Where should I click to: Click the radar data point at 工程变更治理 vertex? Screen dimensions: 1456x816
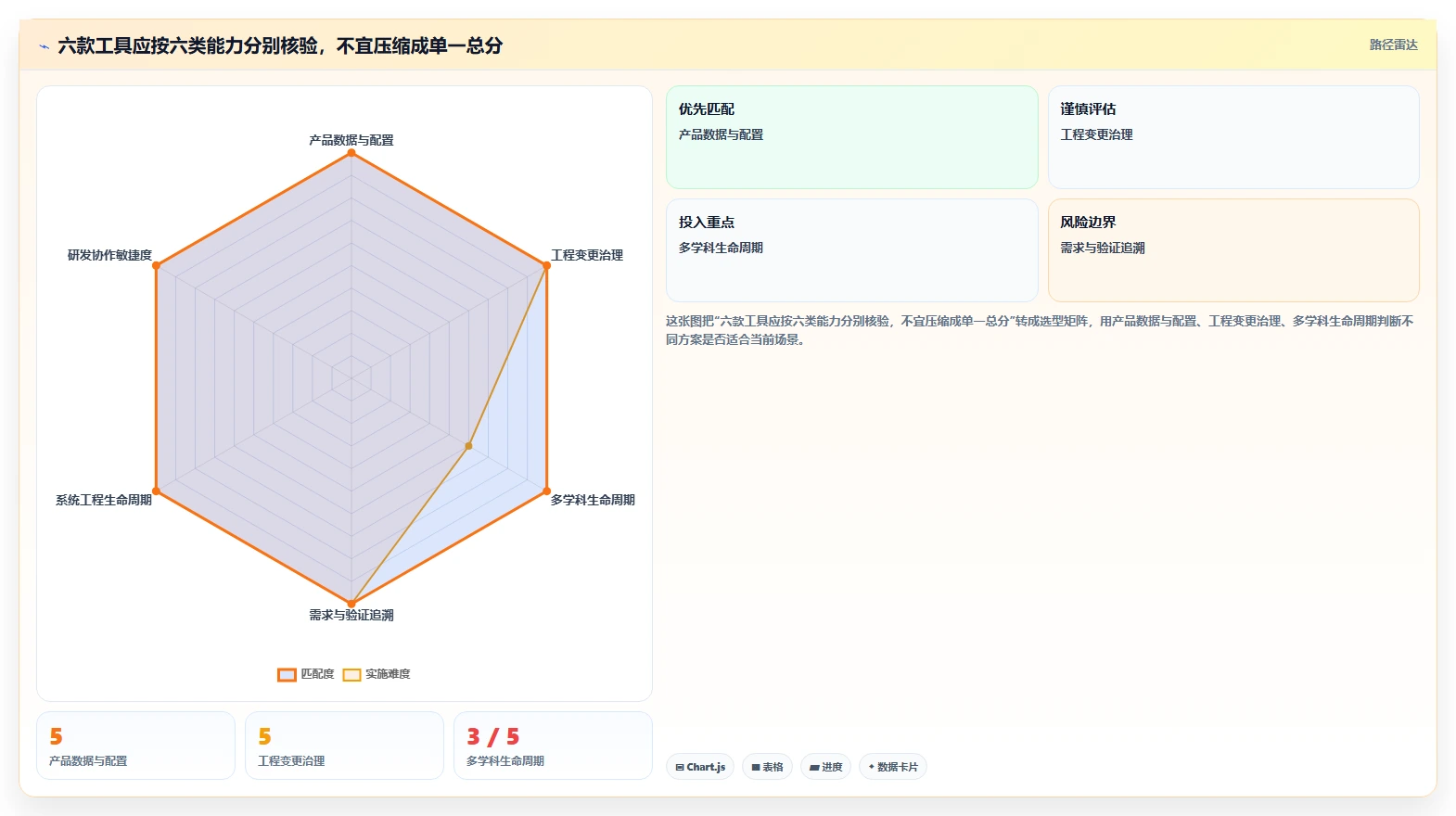pyautogui.click(x=546, y=265)
